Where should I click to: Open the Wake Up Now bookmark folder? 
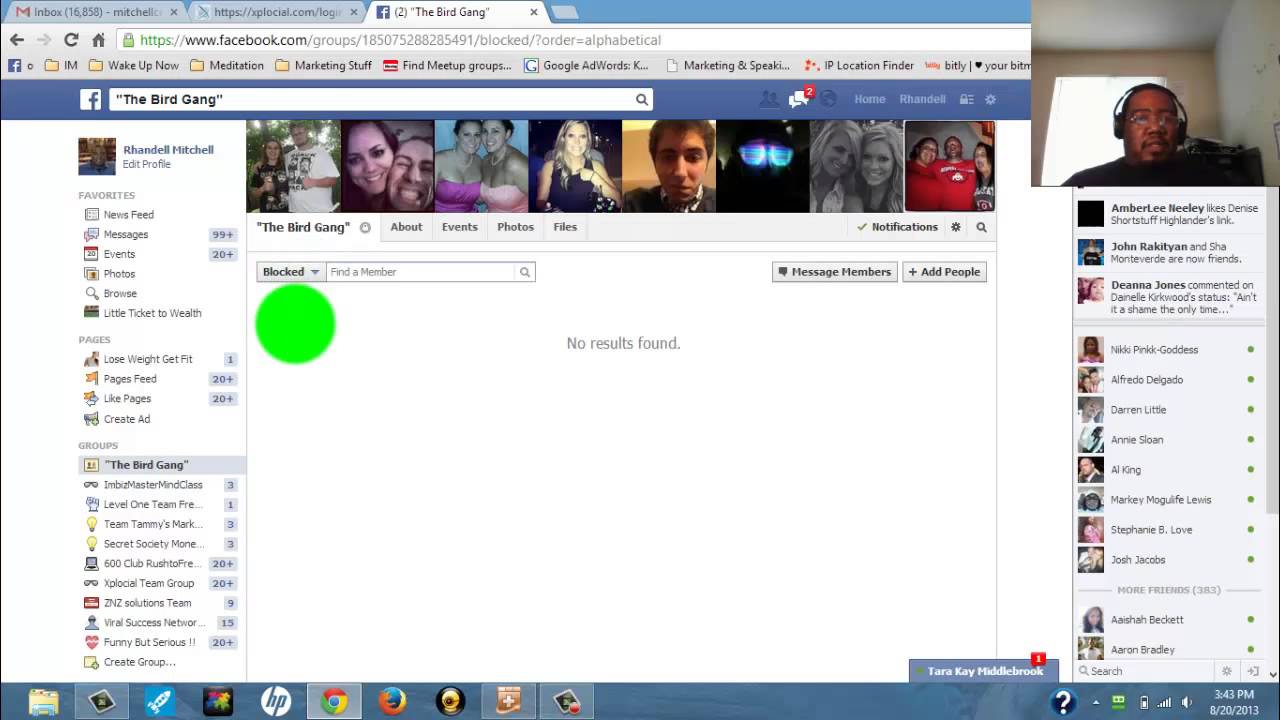[x=134, y=65]
